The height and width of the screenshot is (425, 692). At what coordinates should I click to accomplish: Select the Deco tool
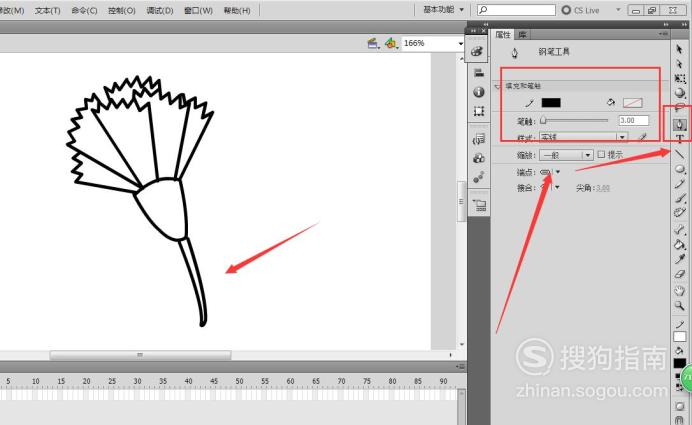tap(680, 213)
